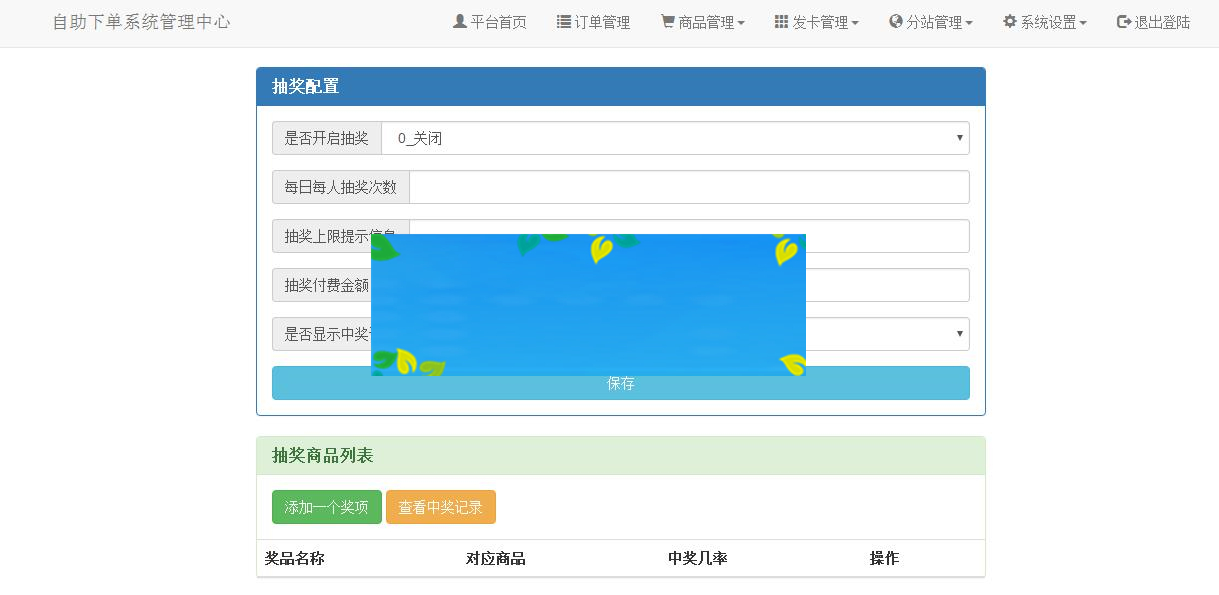This screenshot has height=595, width=1219.
Task: Open 查看中奖记录 to view winning records
Action: point(441,506)
